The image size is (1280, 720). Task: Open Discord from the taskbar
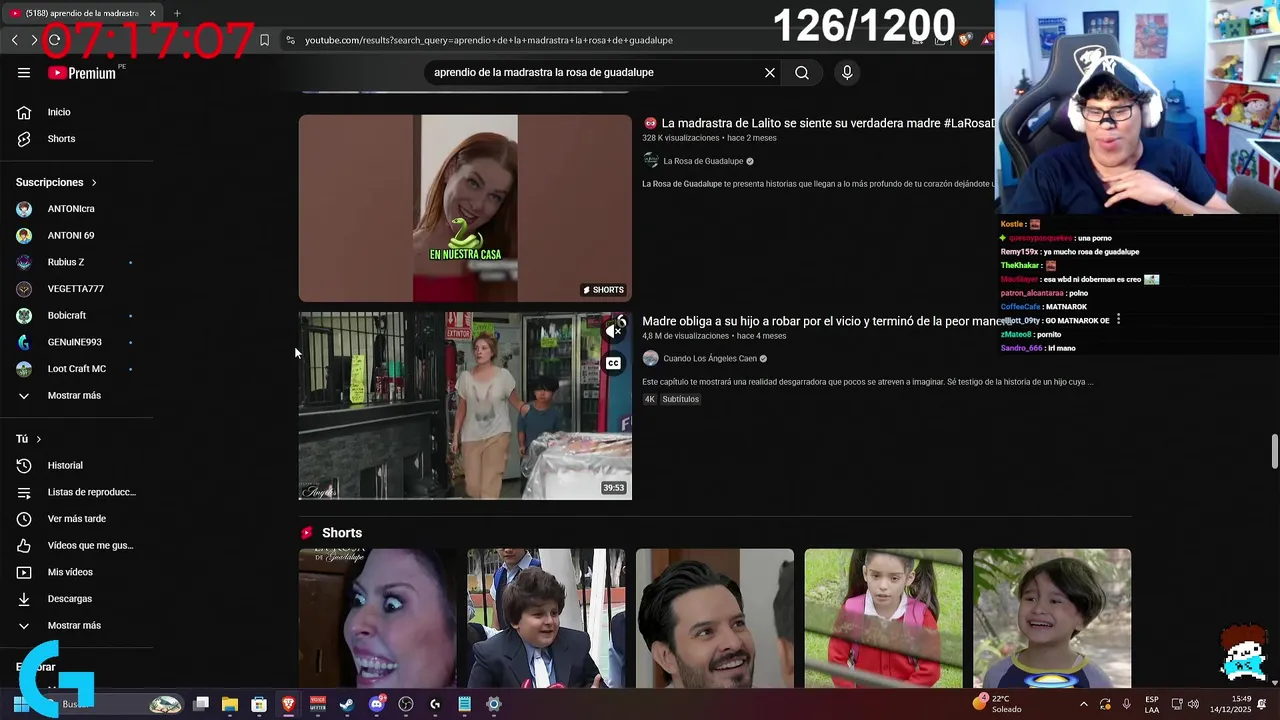pyautogui.click(x=376, y=704)
